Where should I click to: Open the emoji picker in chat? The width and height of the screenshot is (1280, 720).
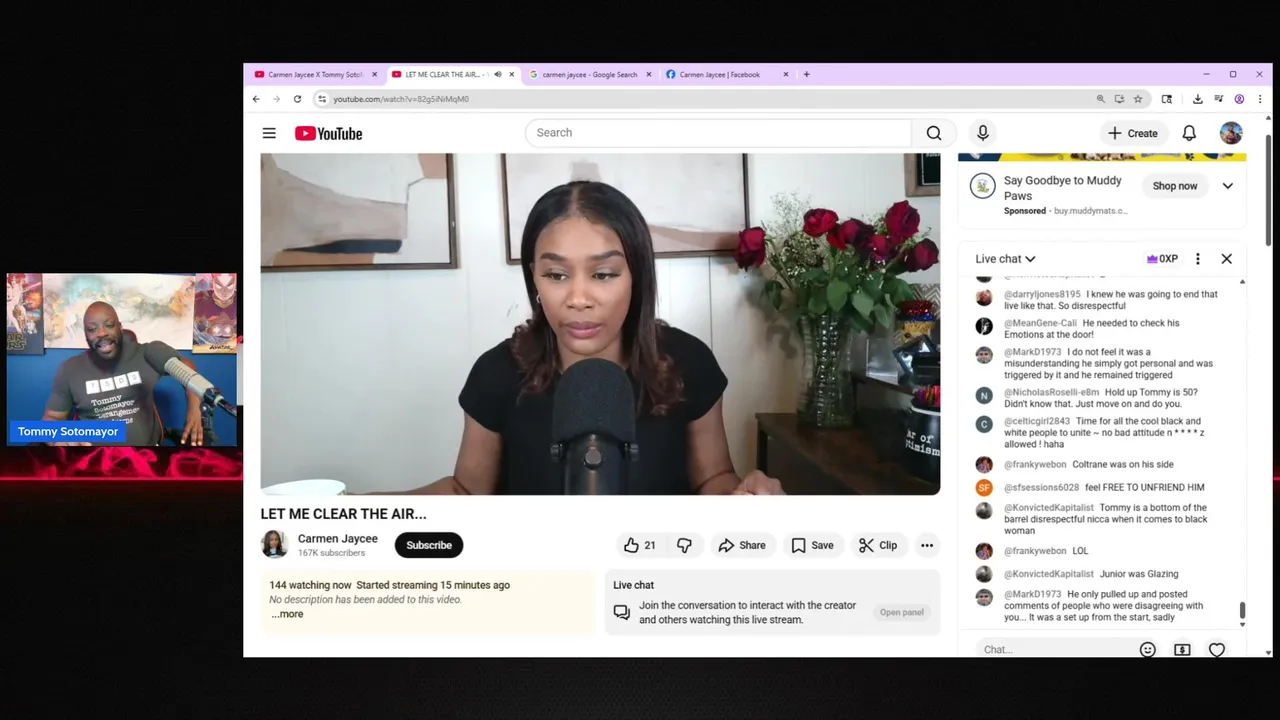(1148, 650)
